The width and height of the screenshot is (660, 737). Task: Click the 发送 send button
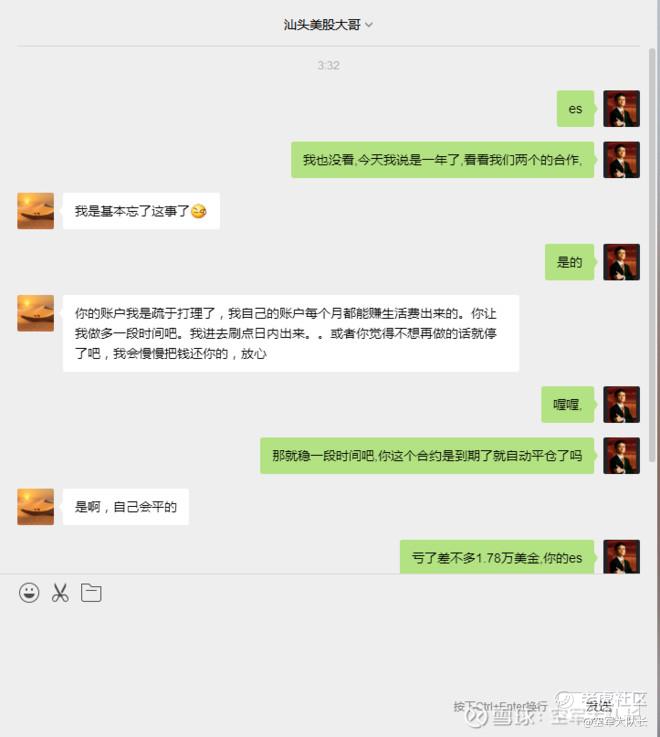pos(599,706)
